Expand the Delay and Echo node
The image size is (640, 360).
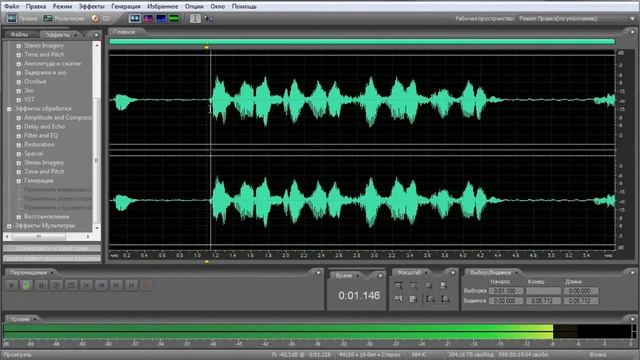[x=18, y=127]
